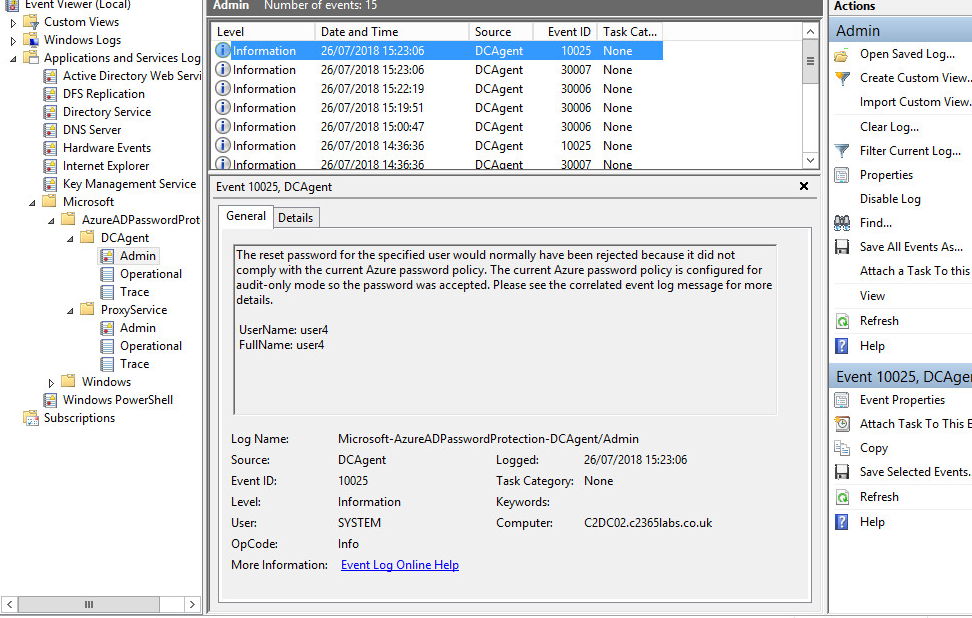Switch to the Details tab
This screenshot has width=972, height=618.
pos(295,216)
